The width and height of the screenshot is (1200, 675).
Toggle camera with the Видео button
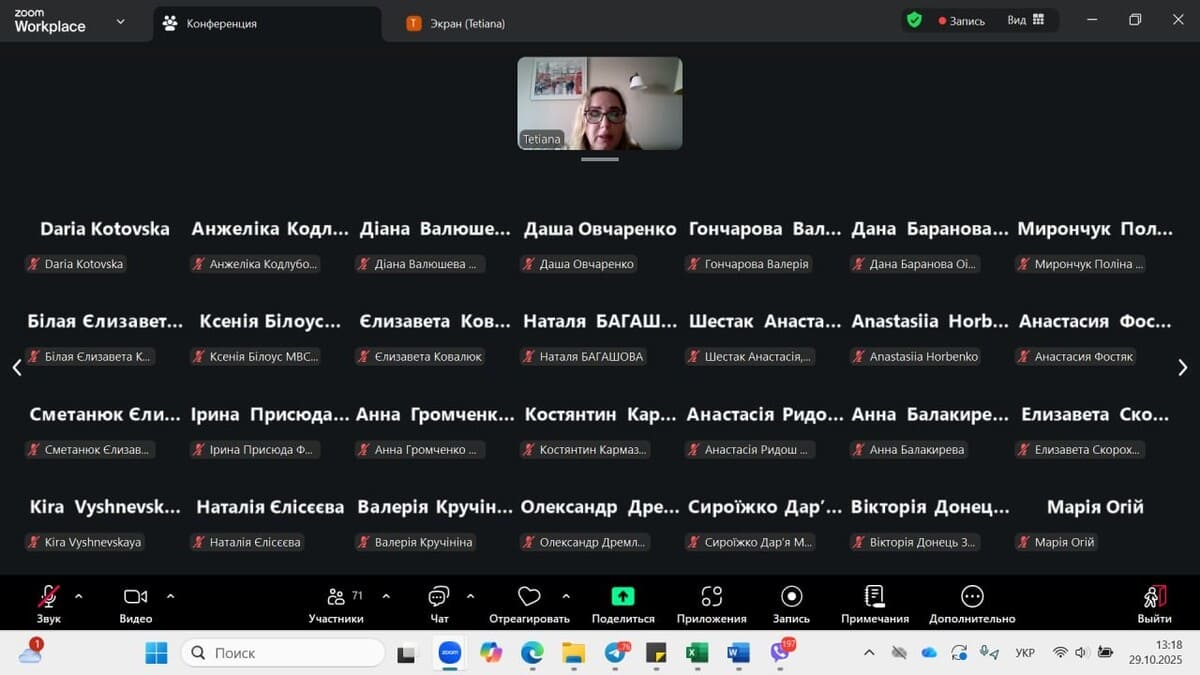click(x=135, y=597)
